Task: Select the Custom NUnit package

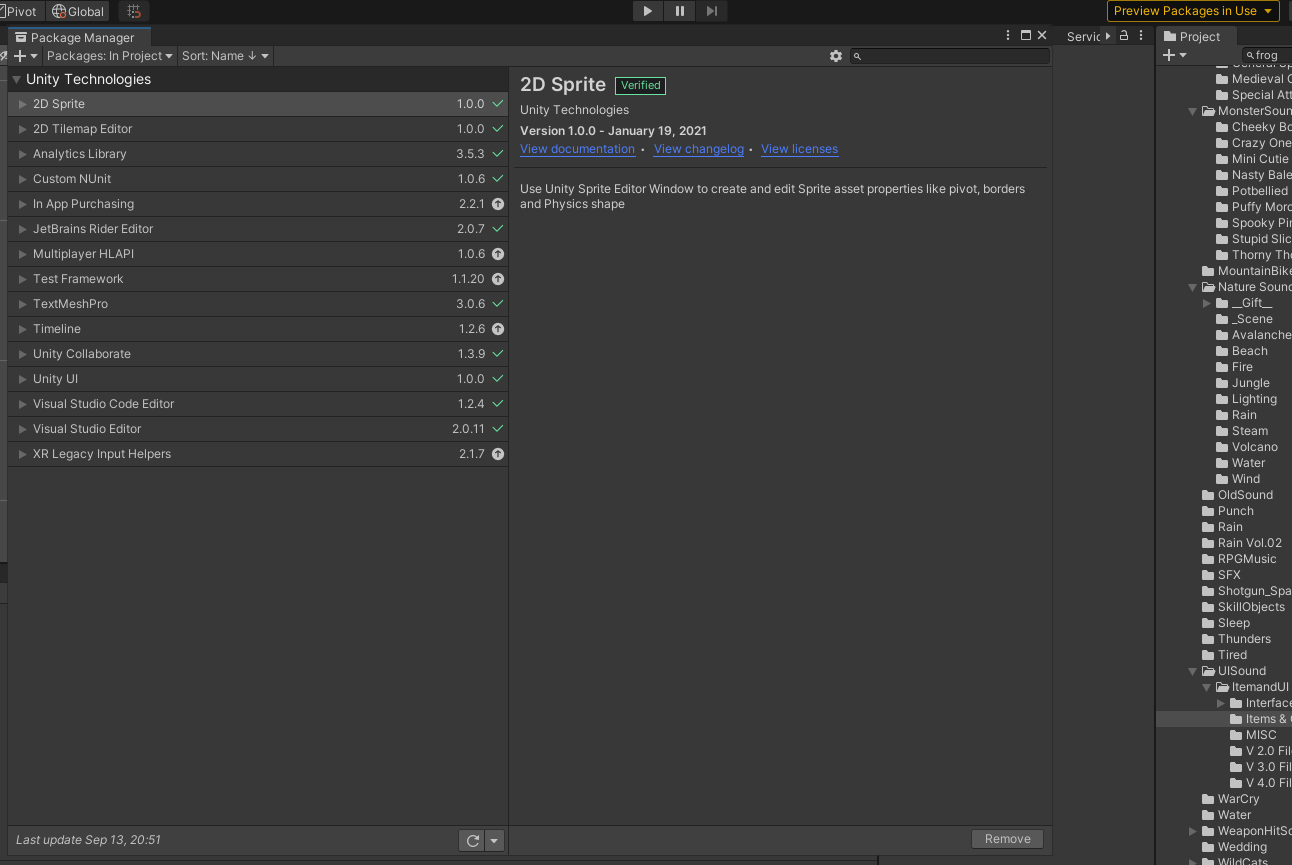Action: 258,179
